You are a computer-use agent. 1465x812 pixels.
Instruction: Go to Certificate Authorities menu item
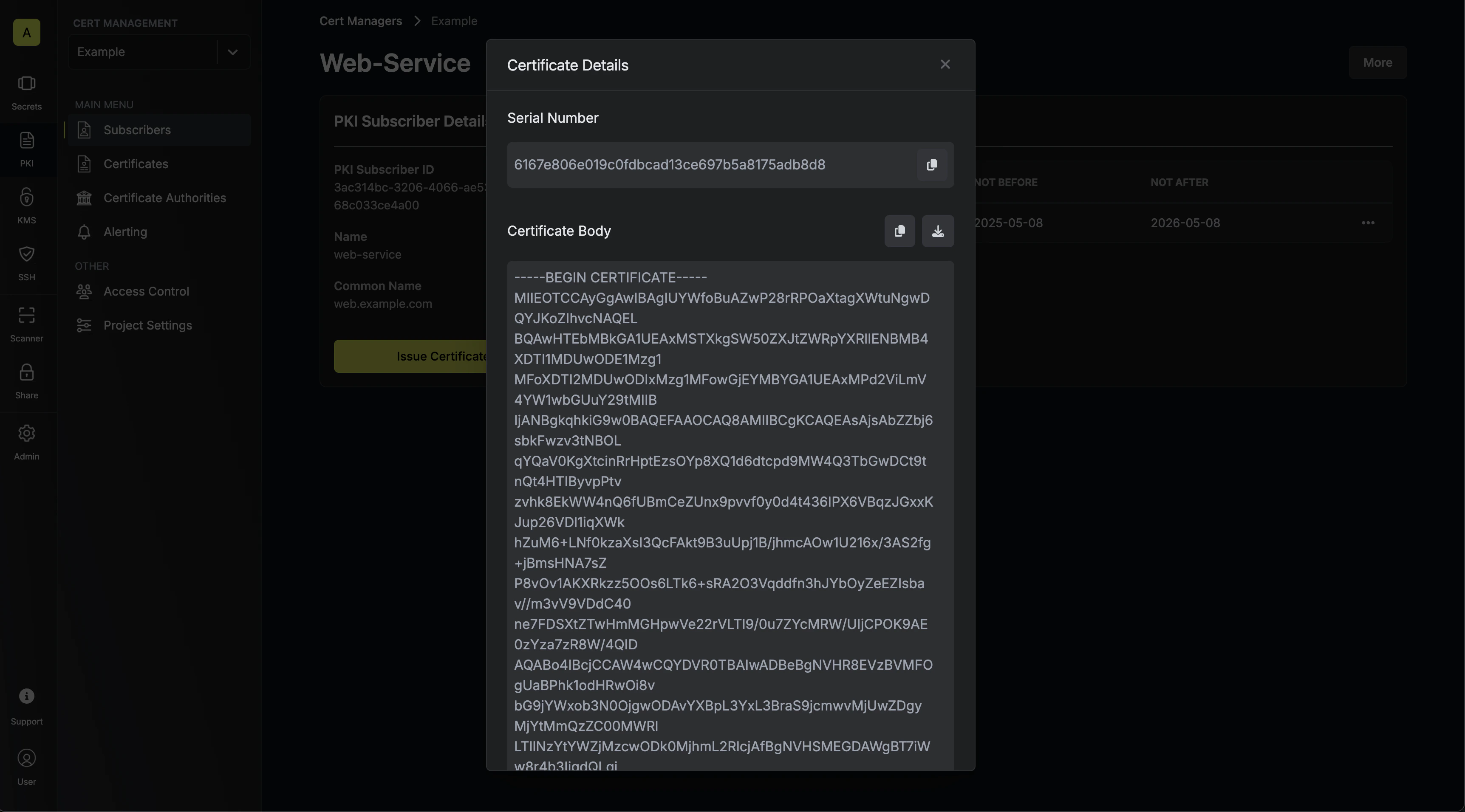coord(159,198)
